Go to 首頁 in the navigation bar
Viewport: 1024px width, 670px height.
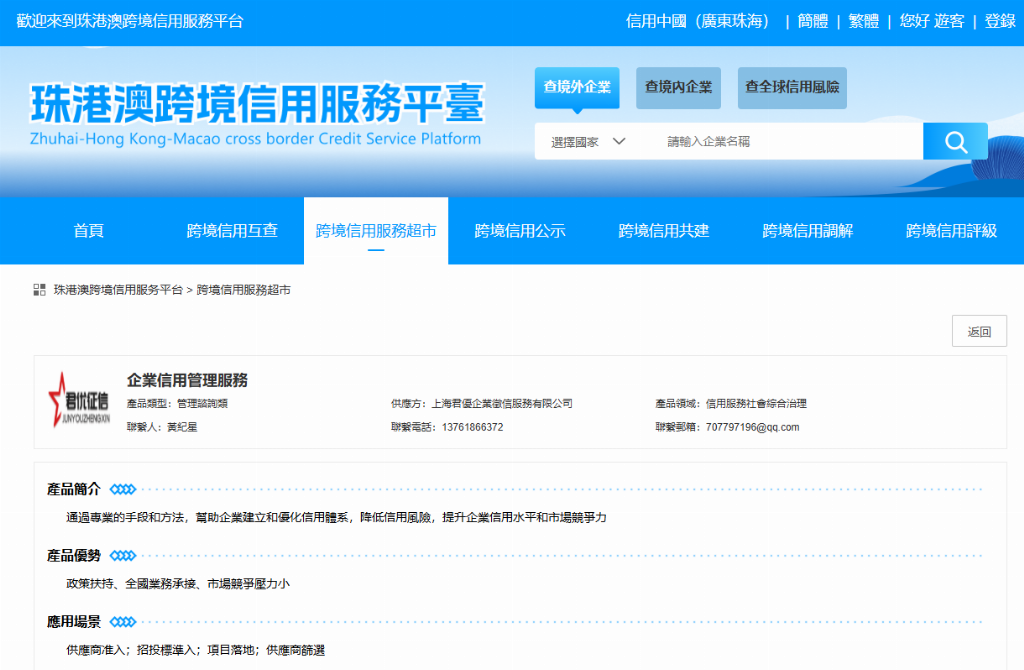(88, 231)
